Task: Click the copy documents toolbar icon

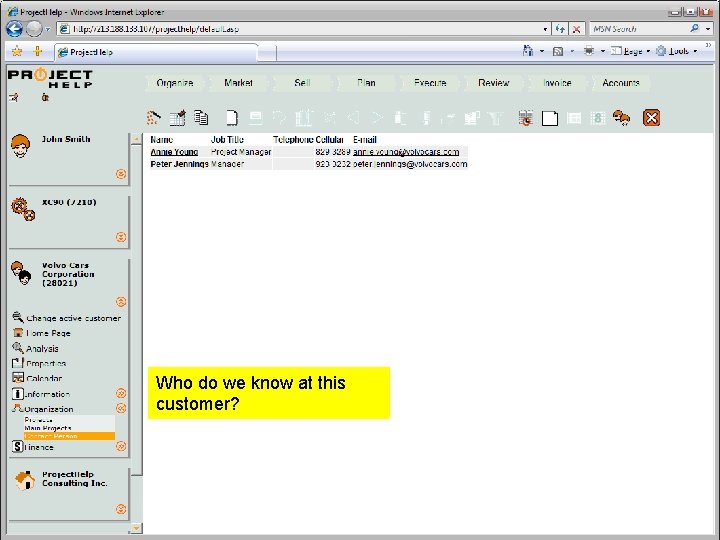Action: (201, 118)
